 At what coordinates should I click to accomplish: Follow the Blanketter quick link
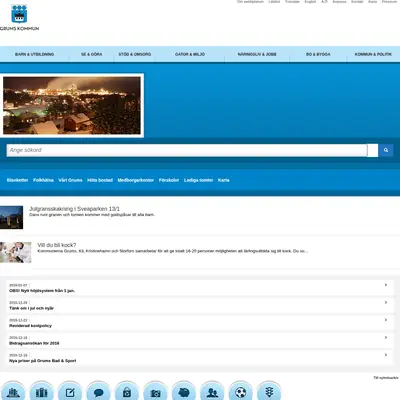point(17,180)
